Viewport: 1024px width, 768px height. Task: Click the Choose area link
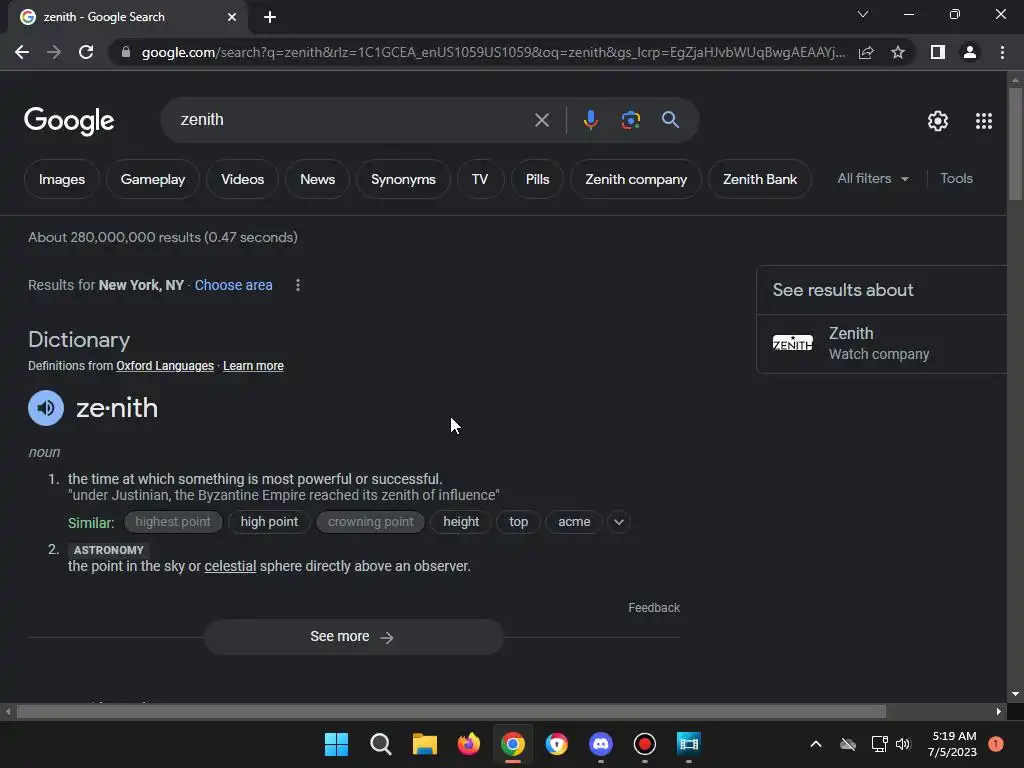pyautogui.click(x=233, y=285)
